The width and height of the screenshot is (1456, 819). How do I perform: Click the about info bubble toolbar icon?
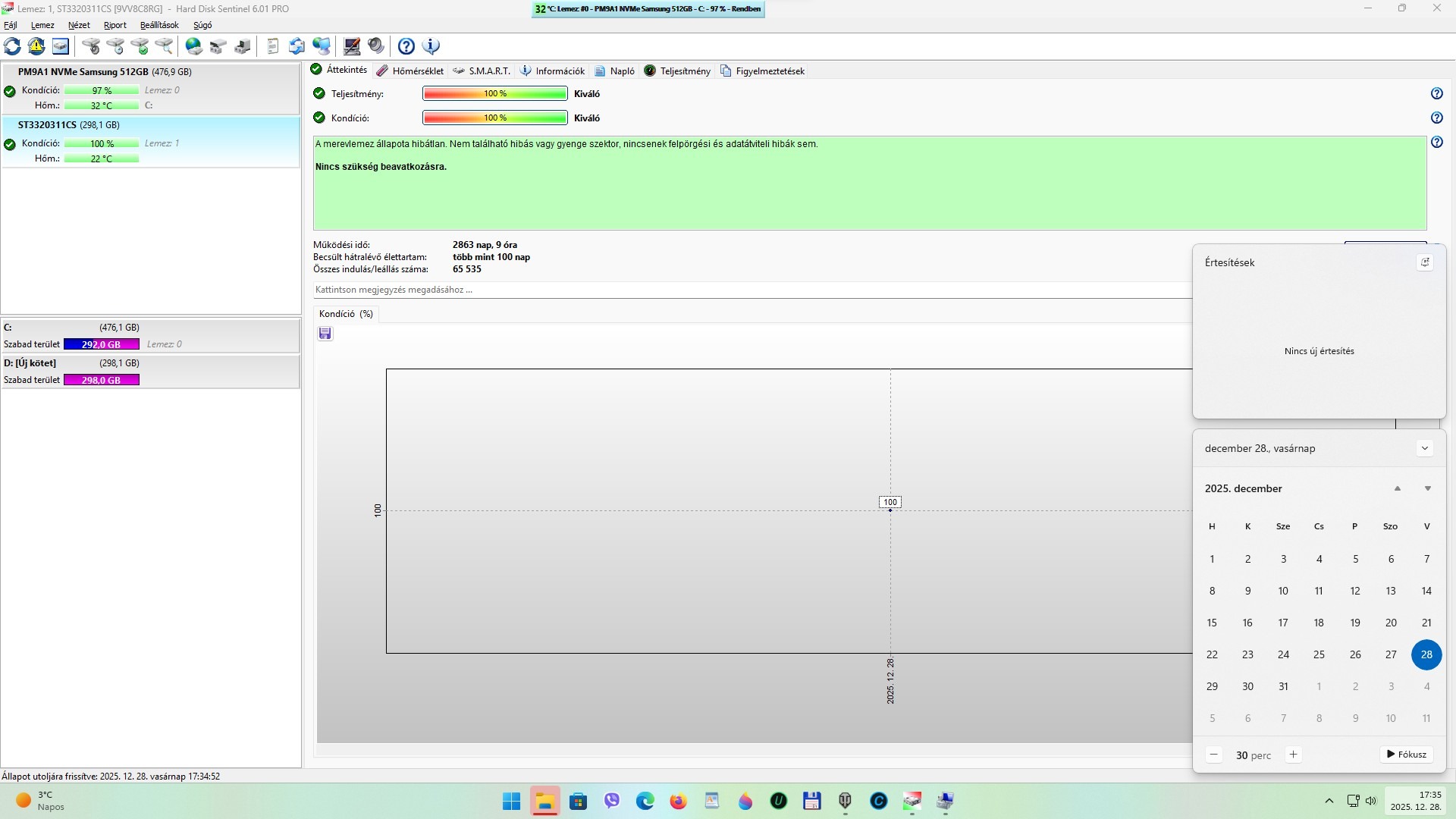pyautogui.click(x=431, y=46)
